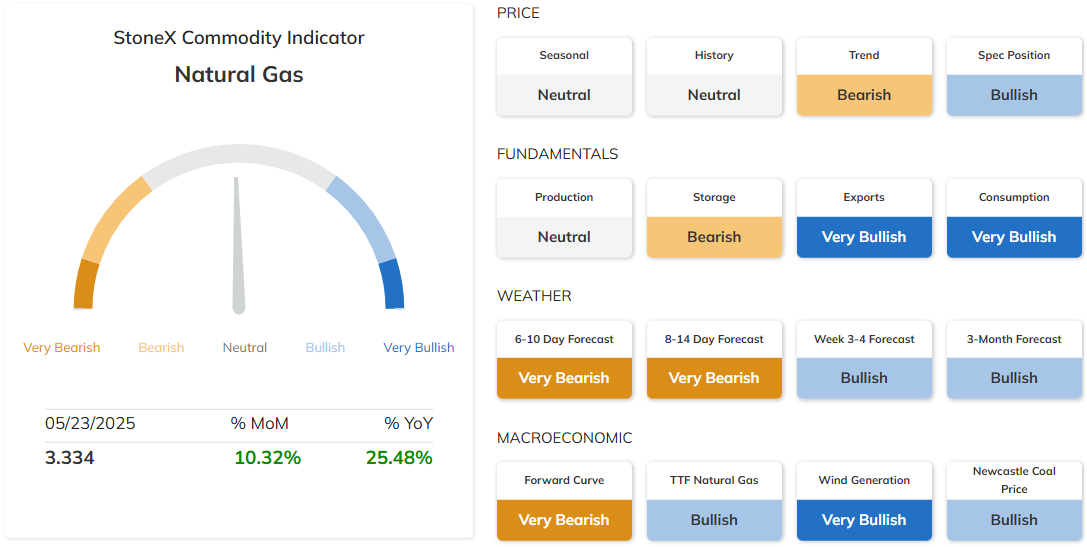Click the Exports Very Bullish card
Viewport: 1087px width, 547px height.
pos(864,218)
